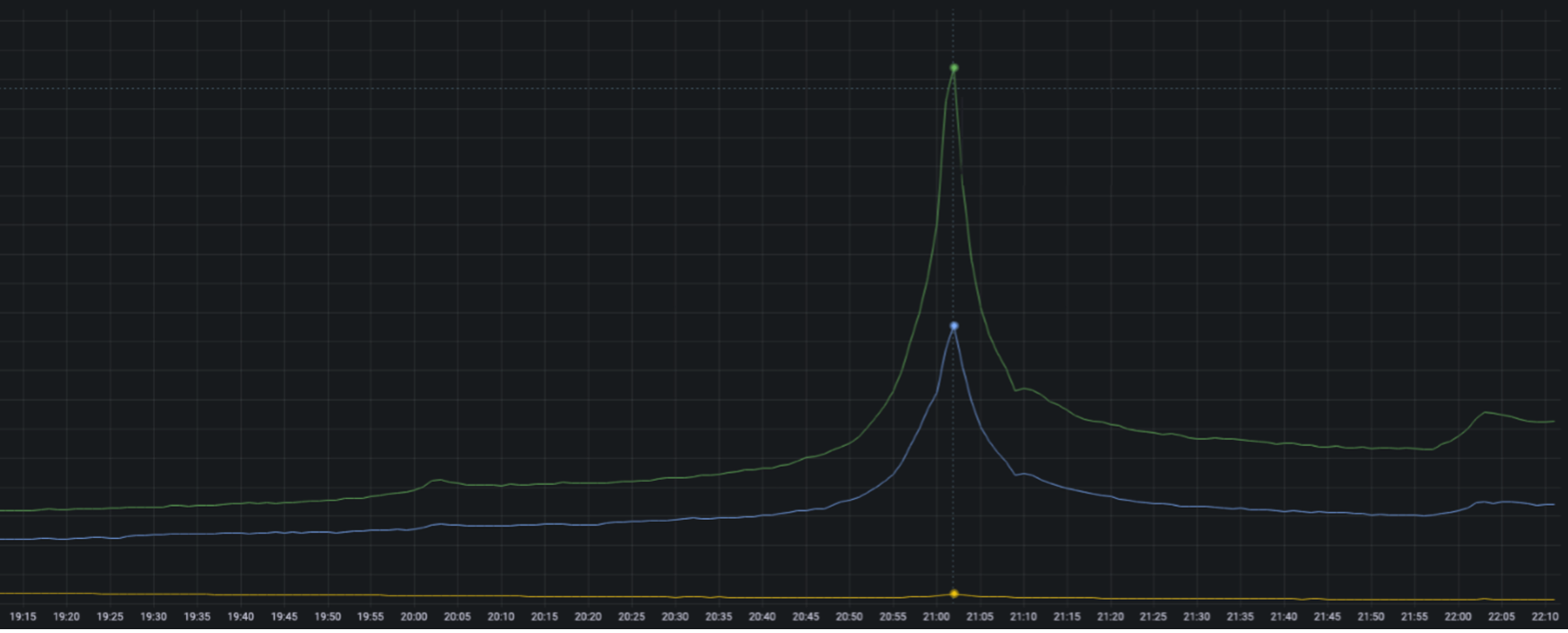Pick the 21:30 tick on the x-axis
Viewport: 1568px width, 633px height.
(1197, 617)
